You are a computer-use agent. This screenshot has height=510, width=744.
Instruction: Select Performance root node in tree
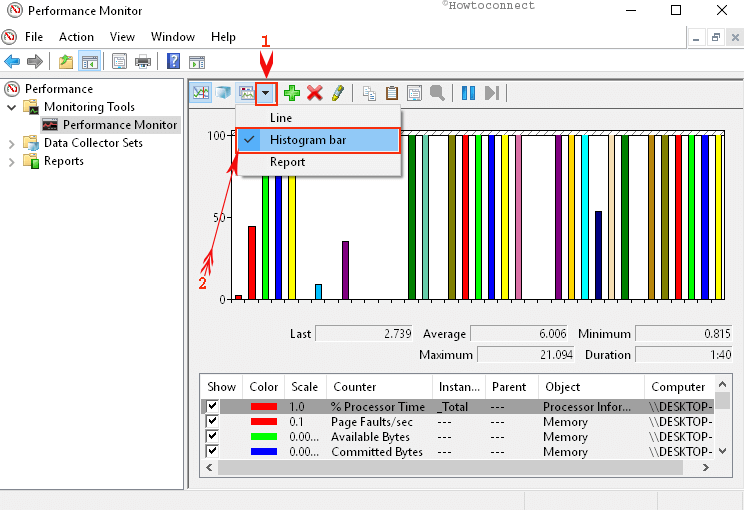click(59, 89)
